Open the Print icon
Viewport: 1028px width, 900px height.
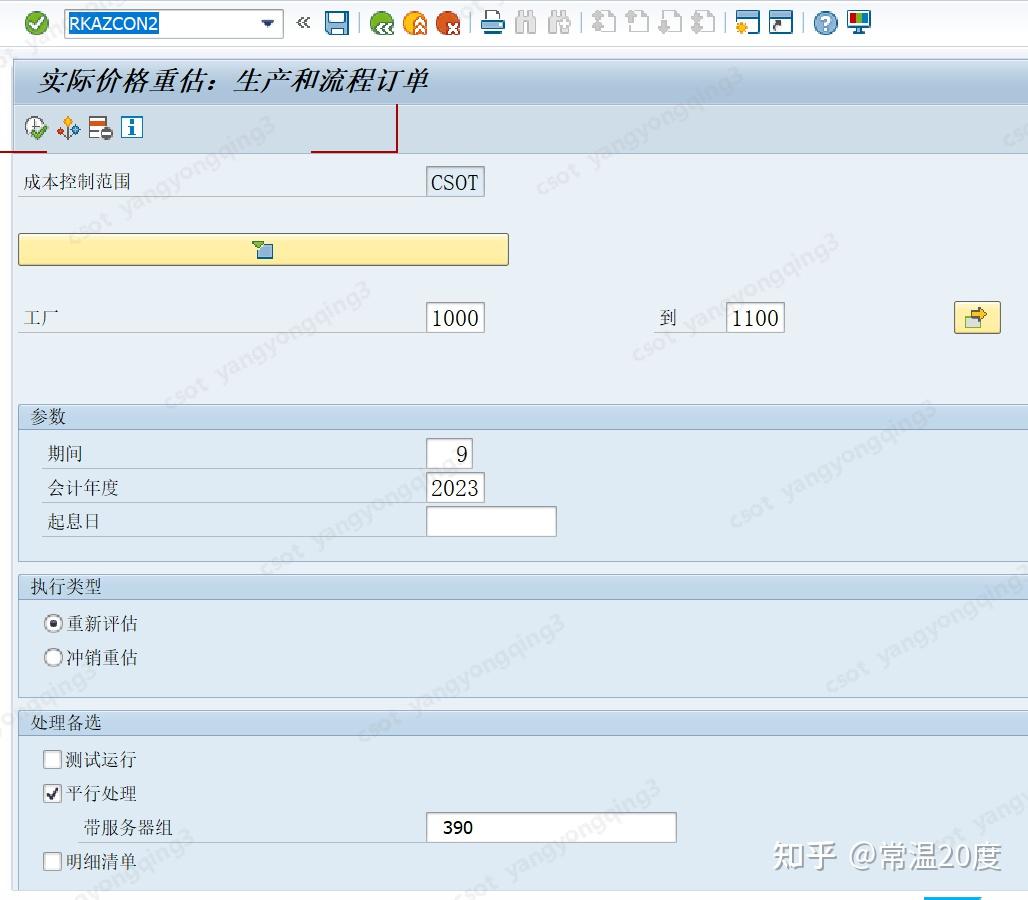point(492,23)
